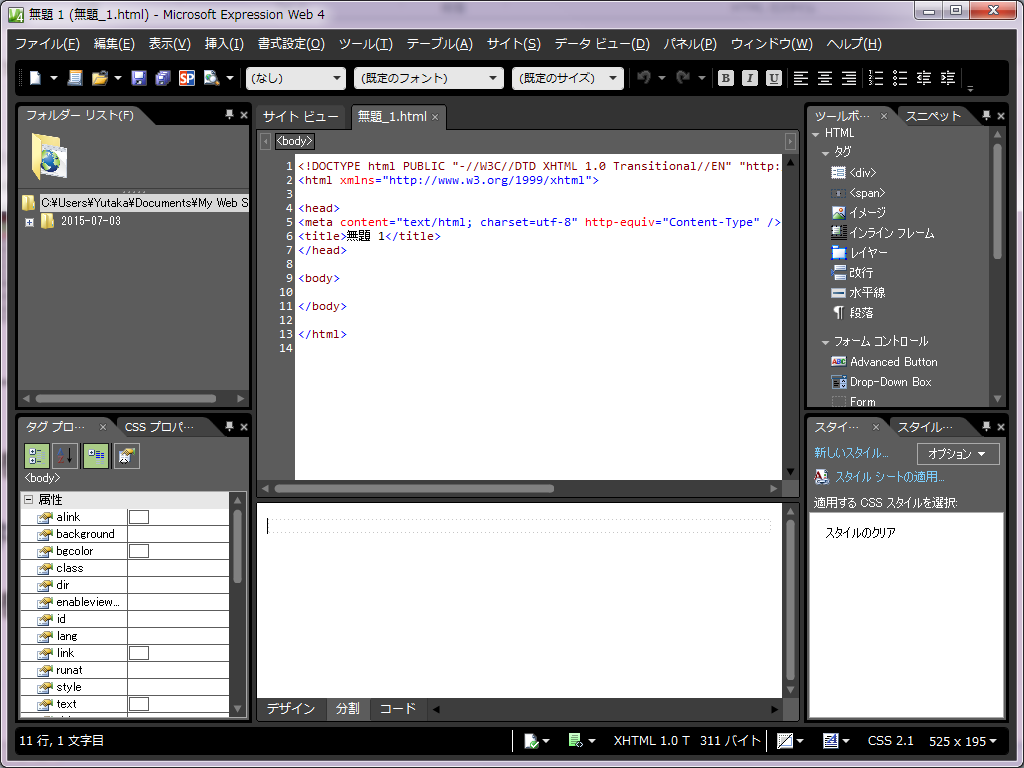The image size is (1024, 768).
Task: Sort tag properties alphabetically A-Z
Action: [65, 456]
